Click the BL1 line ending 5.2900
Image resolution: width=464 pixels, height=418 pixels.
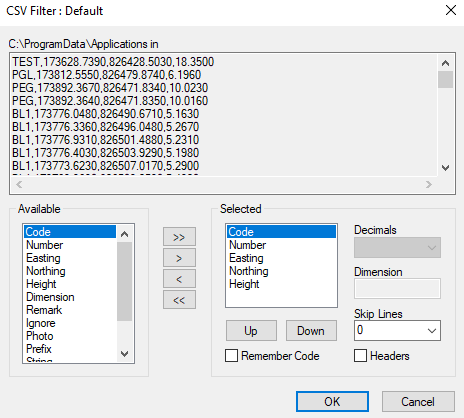[106, 166]
